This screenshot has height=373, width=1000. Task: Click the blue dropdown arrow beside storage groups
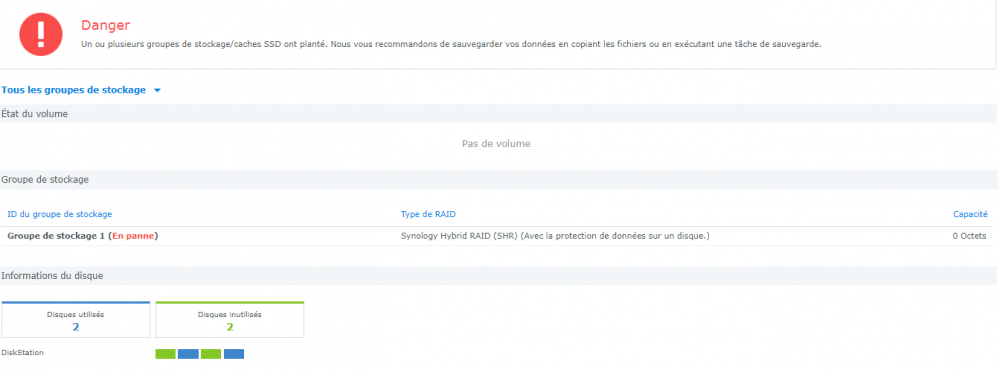pos(157,91)
